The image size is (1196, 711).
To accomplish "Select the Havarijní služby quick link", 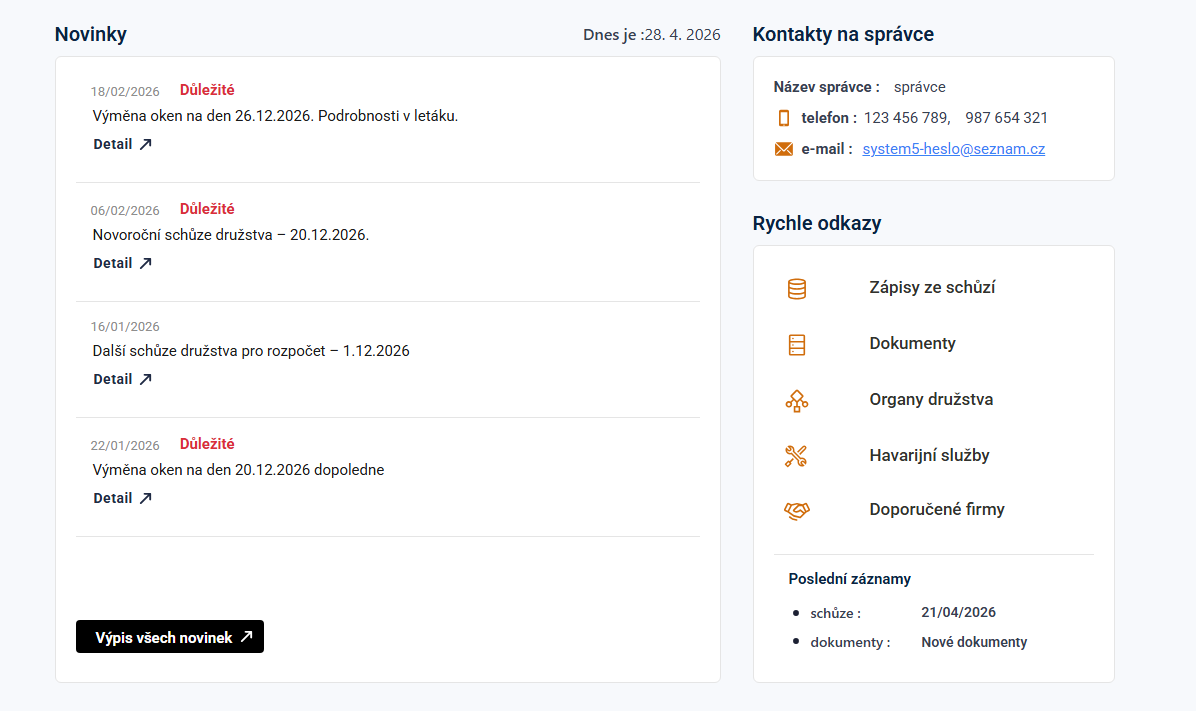I will click(x=929, y=455).
